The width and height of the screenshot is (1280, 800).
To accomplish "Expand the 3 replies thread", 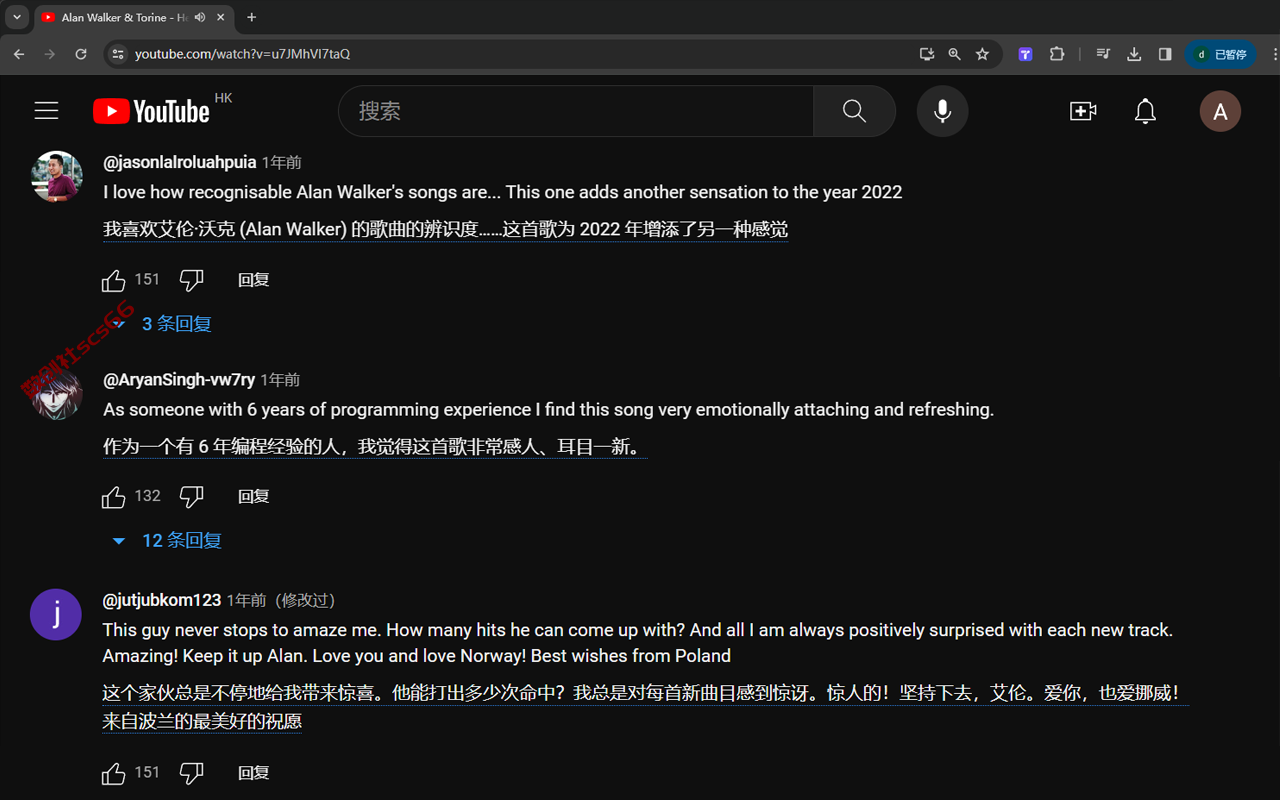I will [x=163, y=324].
